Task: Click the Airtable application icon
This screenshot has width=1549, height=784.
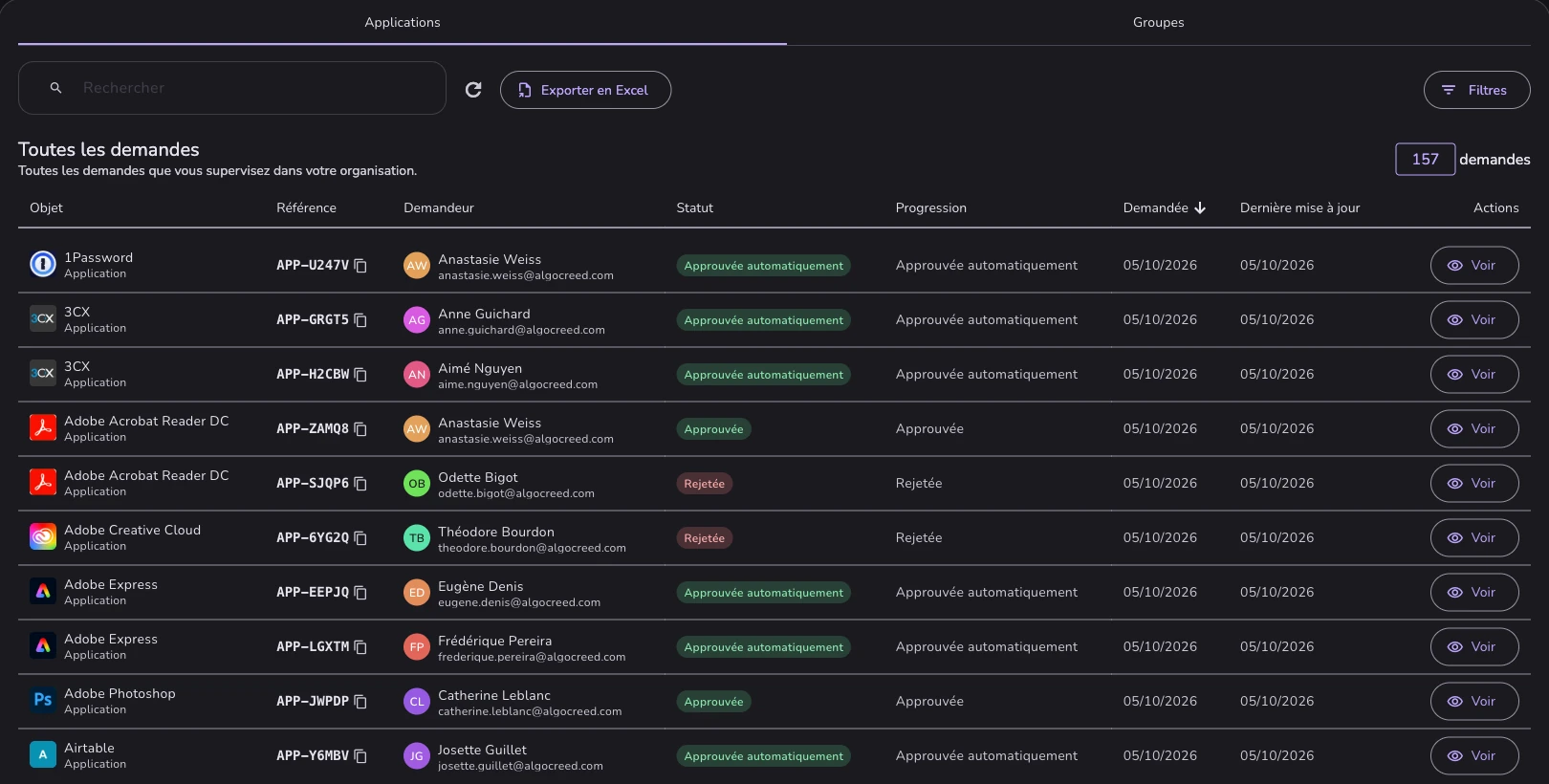Action: click(x=43, y=754)
